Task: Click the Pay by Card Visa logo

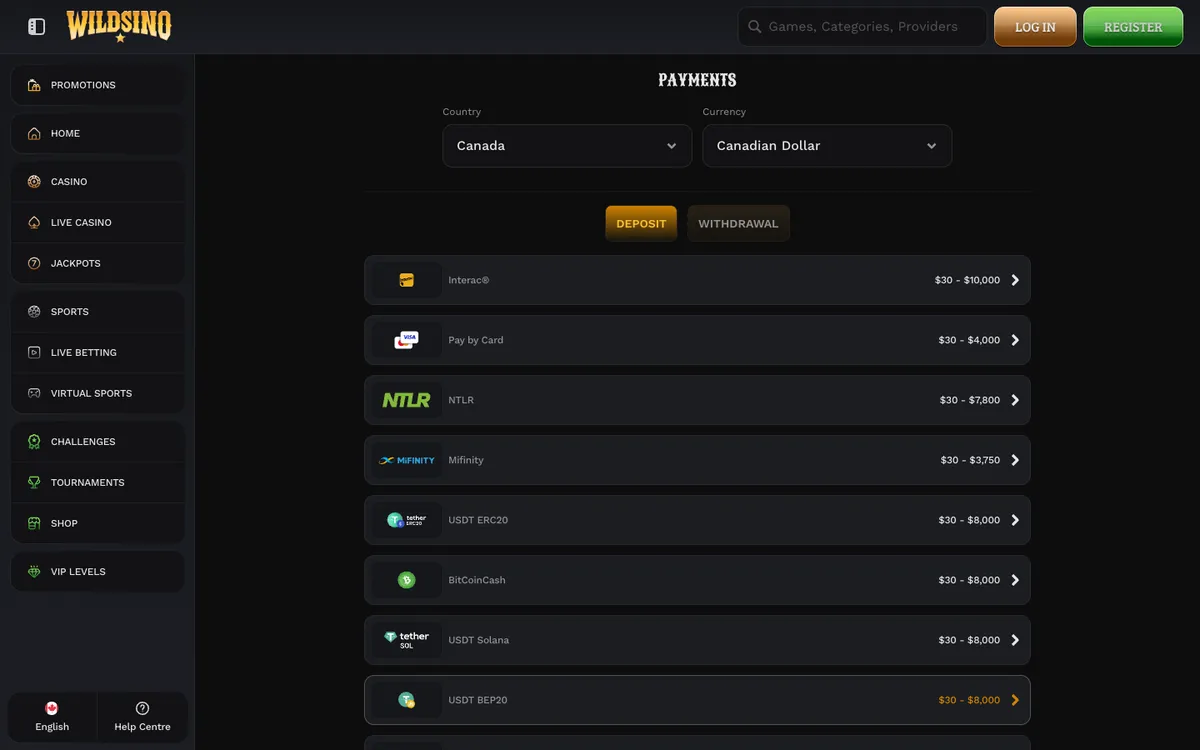Action: (x=406, y=340)
